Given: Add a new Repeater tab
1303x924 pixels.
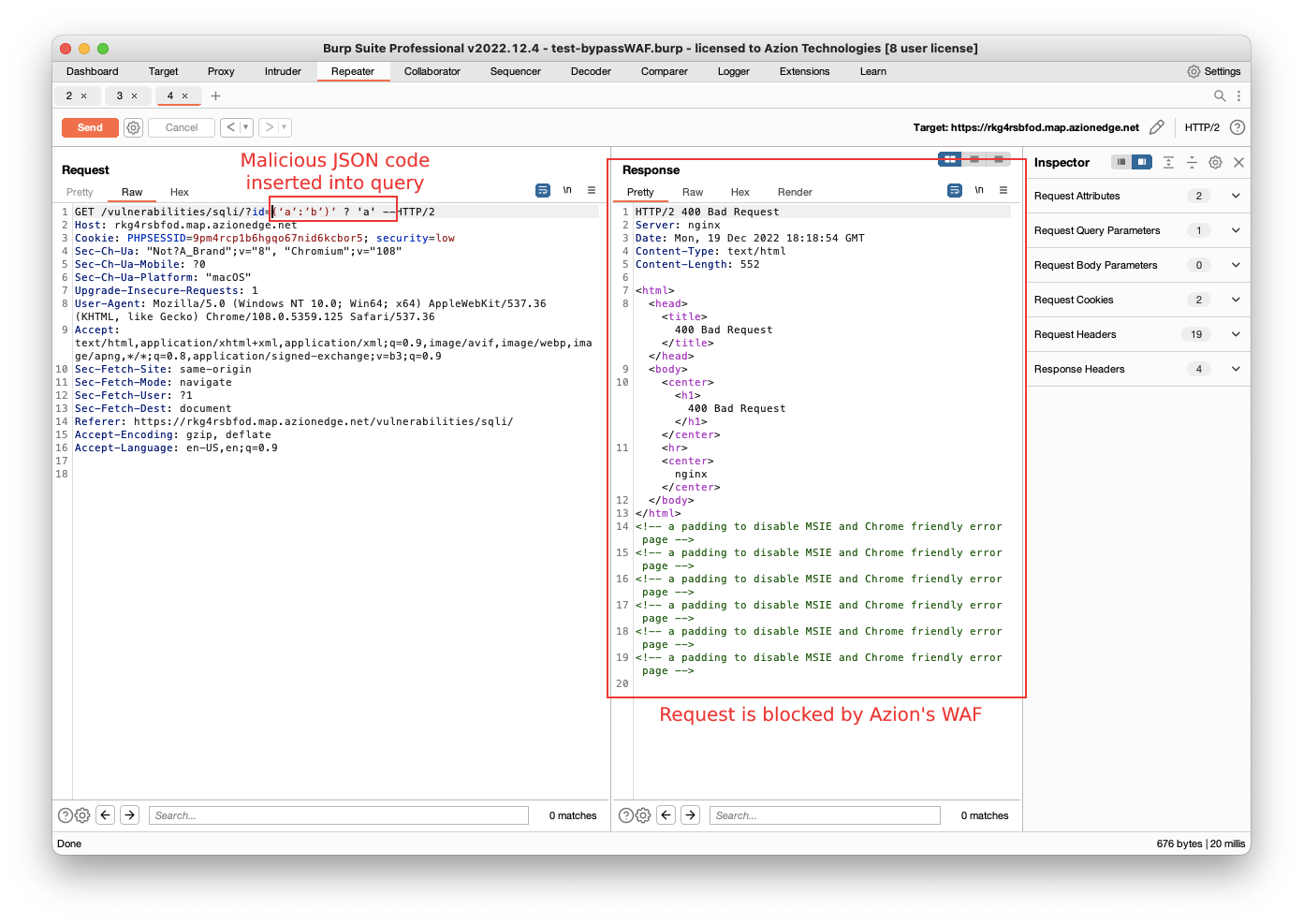Looking at the screenshot, I should (x=215, y=95).
